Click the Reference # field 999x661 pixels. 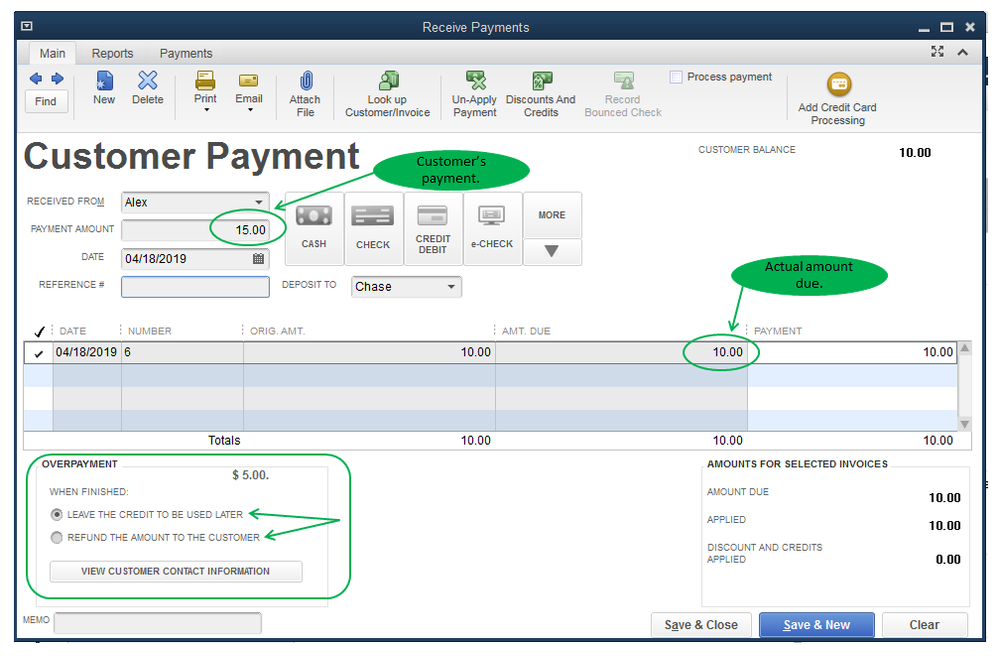[x=195, y=287]
